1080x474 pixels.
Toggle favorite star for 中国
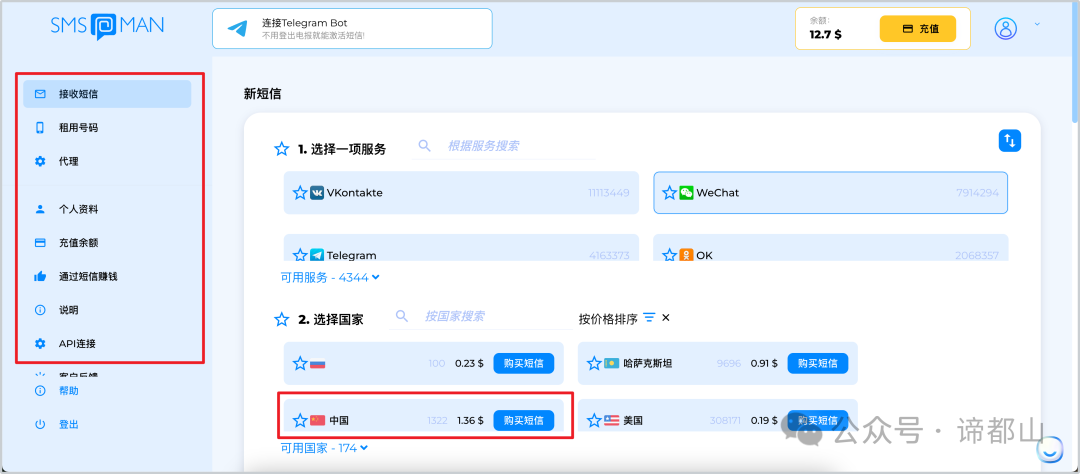click(299, 421)
